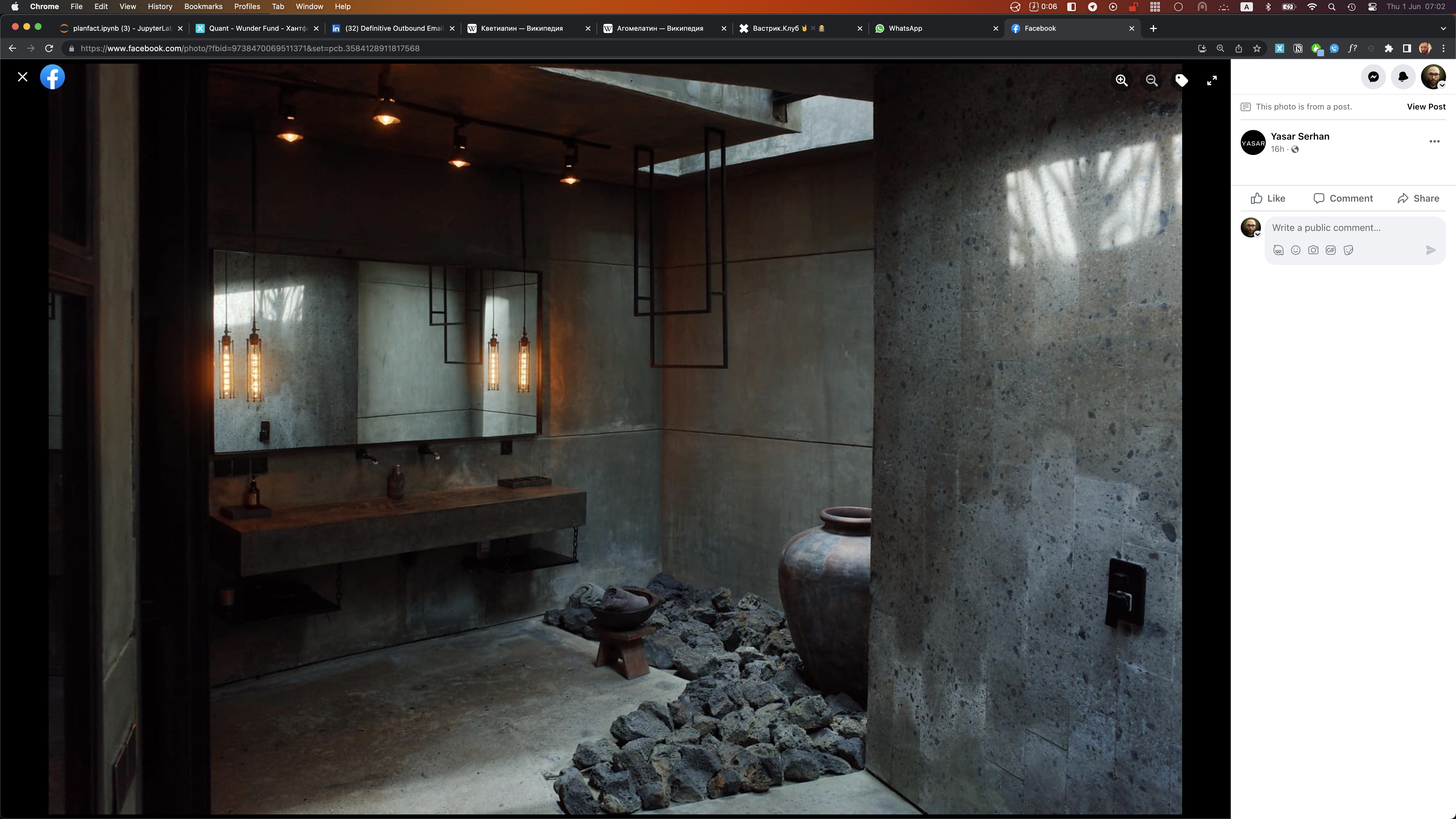Attach a GIF to the comment

1331,250
